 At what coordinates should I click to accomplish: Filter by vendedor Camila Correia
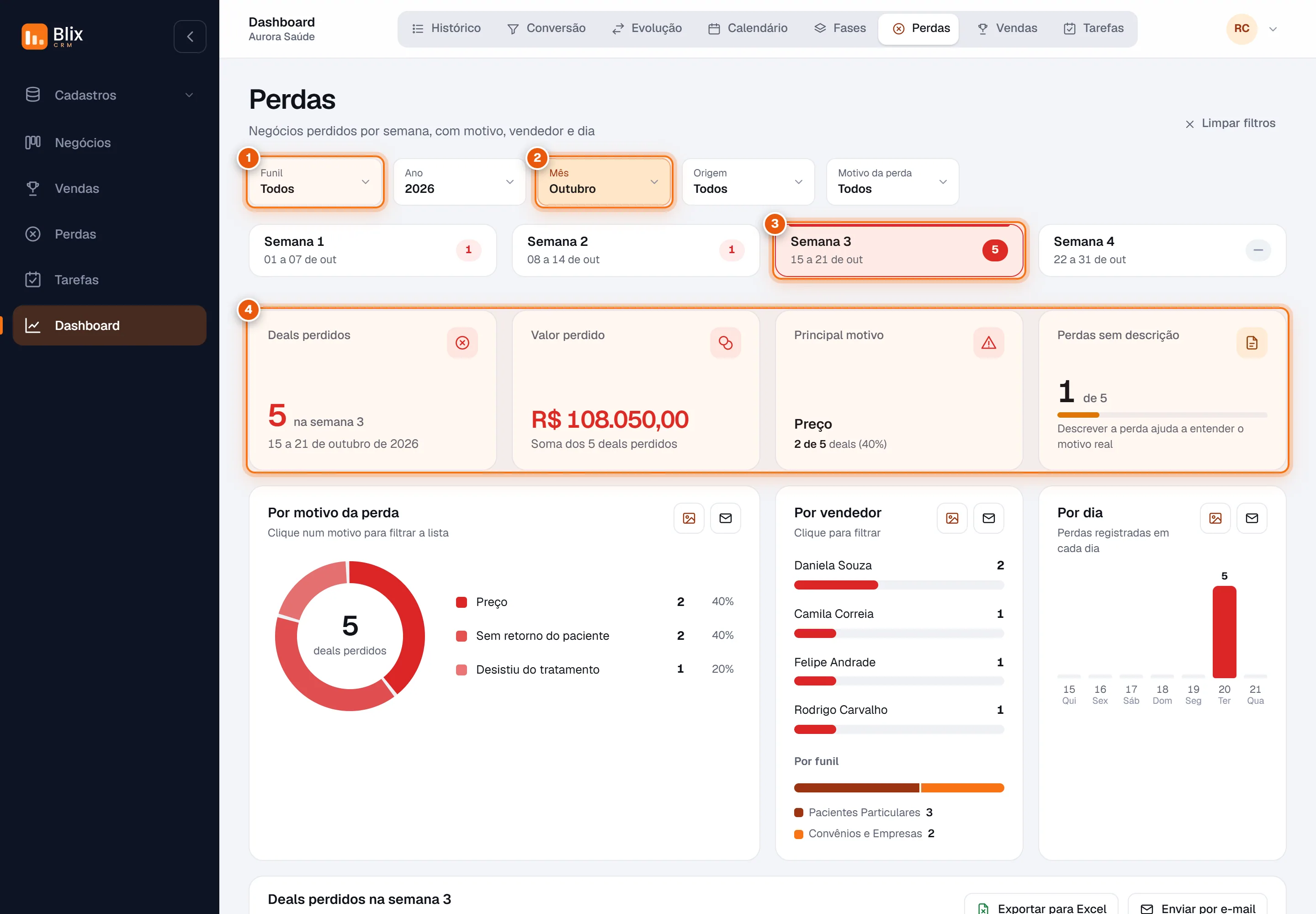899,622
